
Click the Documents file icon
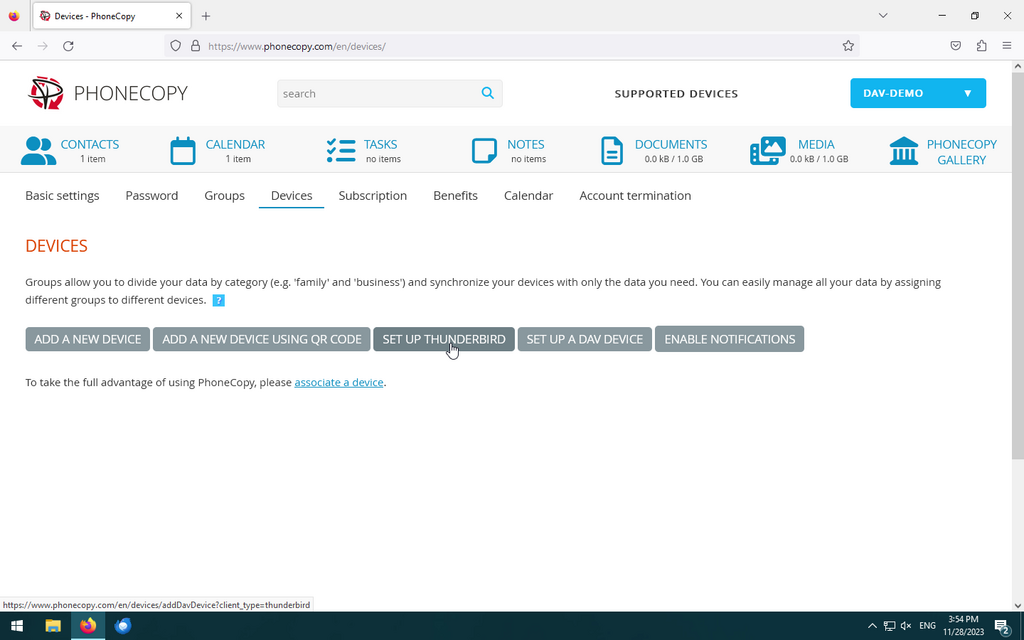click(611, 151)
